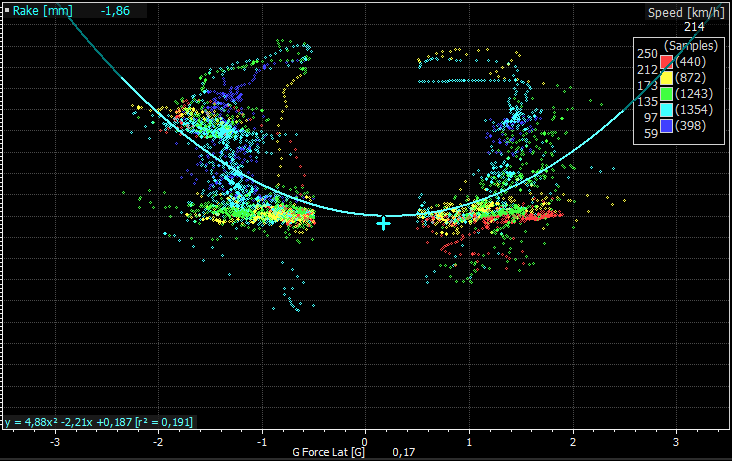Click the G Force Lat [G] axis label
The image size is (732, 461).
pyautogui.click(x=329, y=452)
